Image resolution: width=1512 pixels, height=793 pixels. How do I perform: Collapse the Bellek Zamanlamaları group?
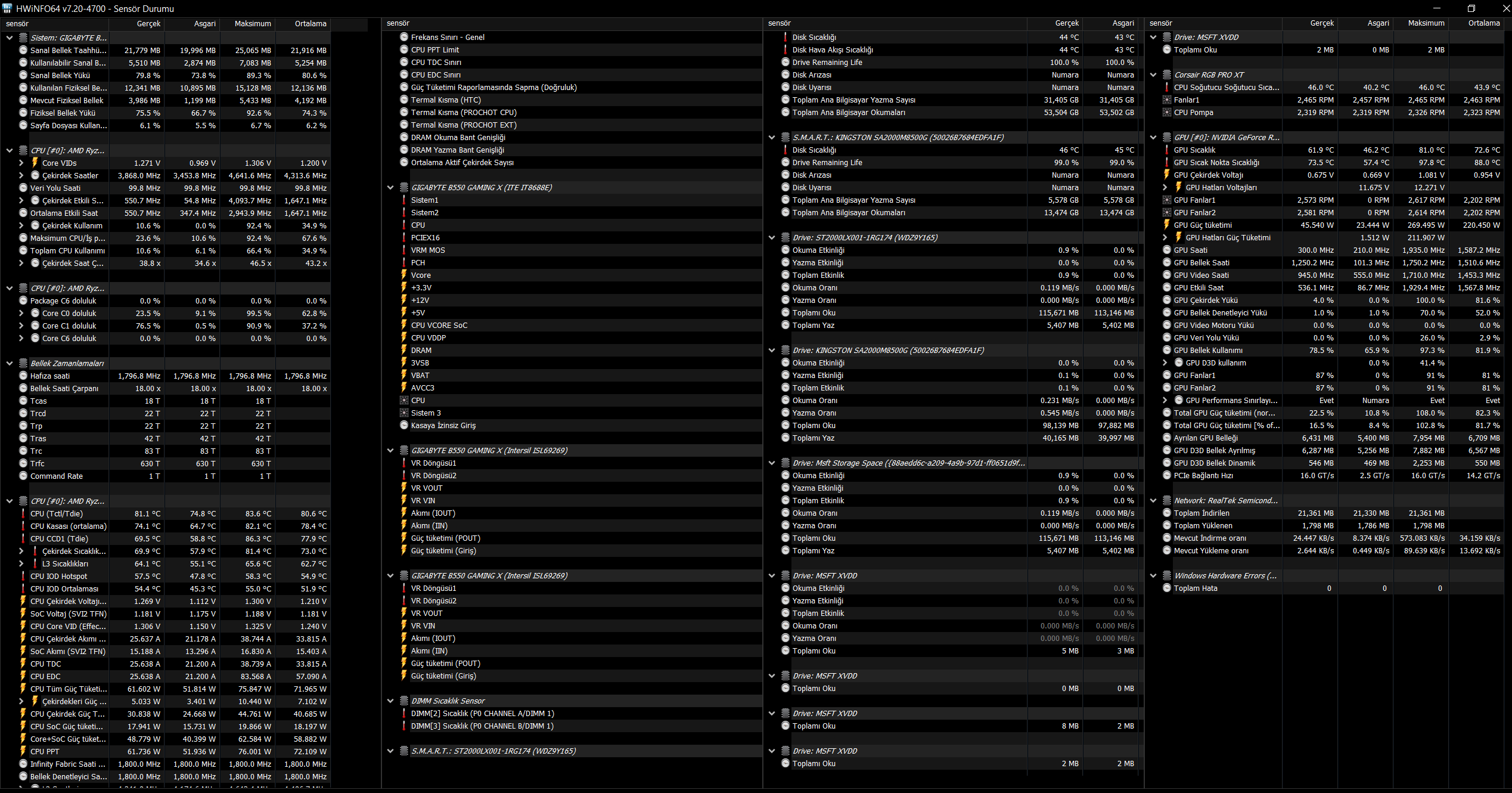click(x=10, y=363)
